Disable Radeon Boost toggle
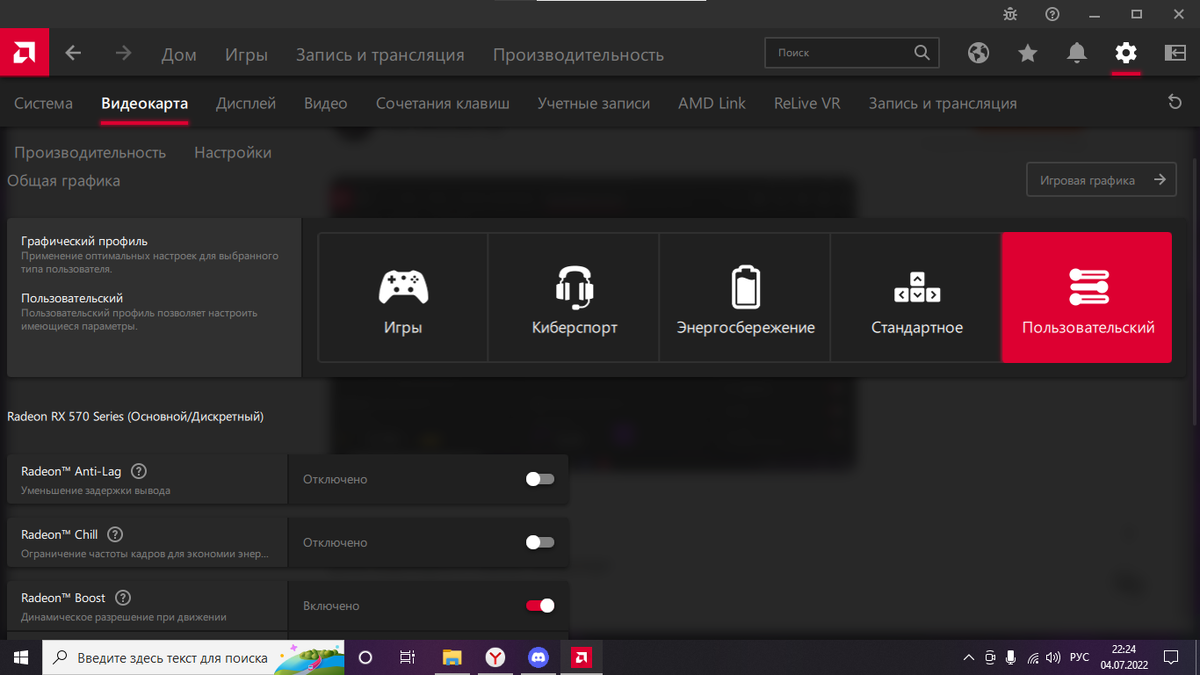Image resolution: width=1200 pixels, height=675 pixels. [540, 605]
